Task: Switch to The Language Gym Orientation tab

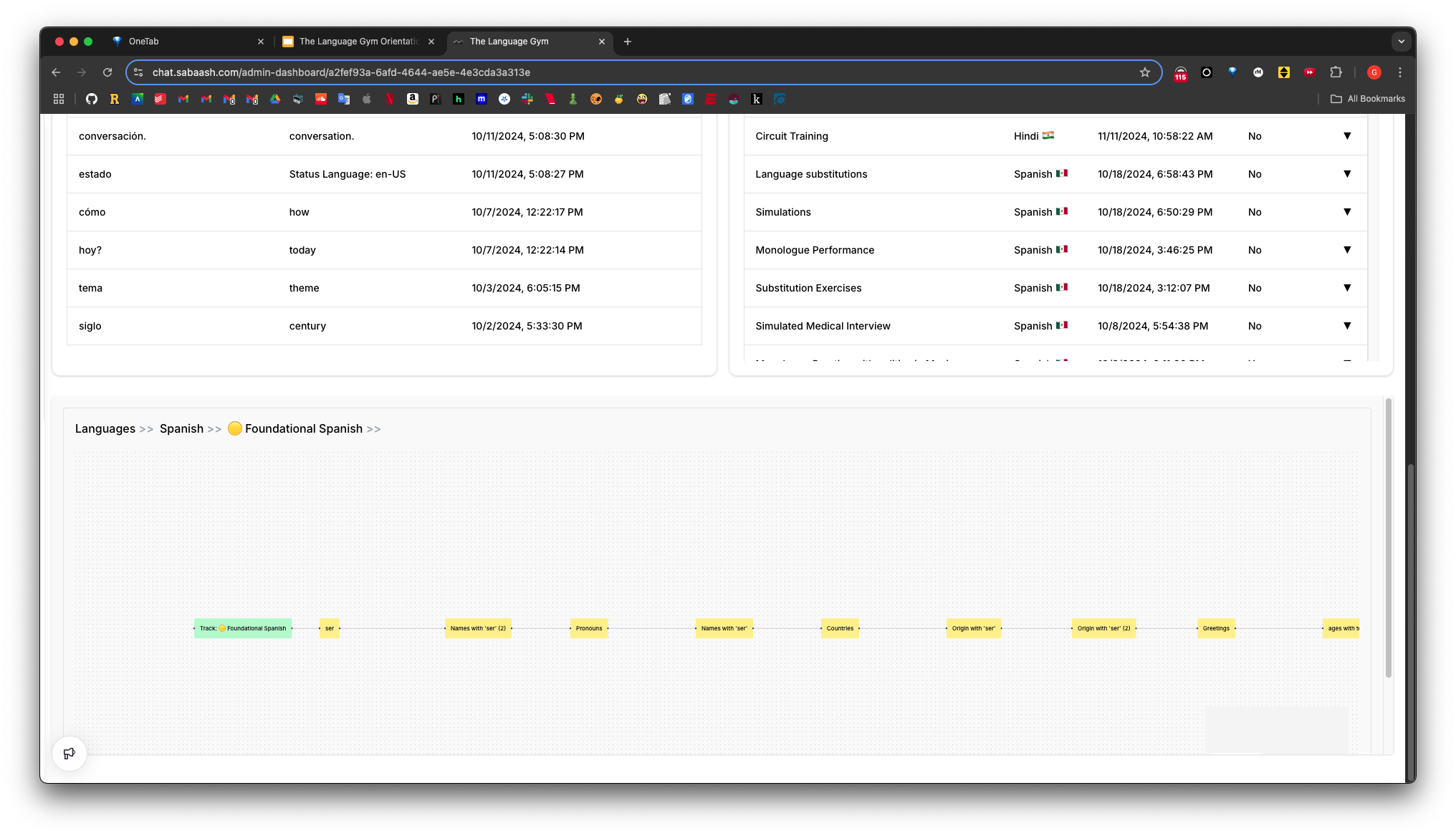Action: 358,42
